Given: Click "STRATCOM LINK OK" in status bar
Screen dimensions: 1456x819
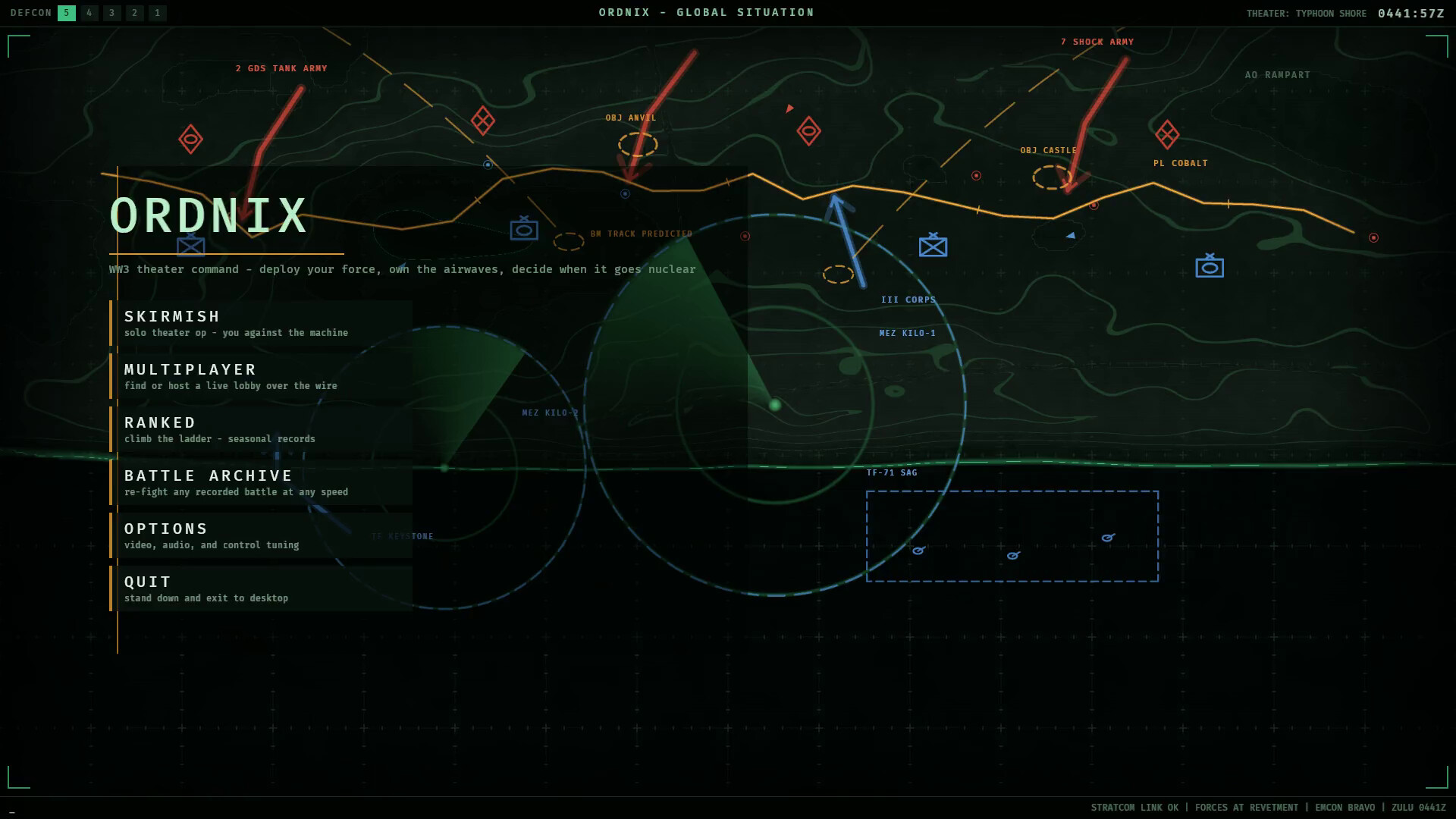Looking at the screenshot, I should coord(1135,808).
